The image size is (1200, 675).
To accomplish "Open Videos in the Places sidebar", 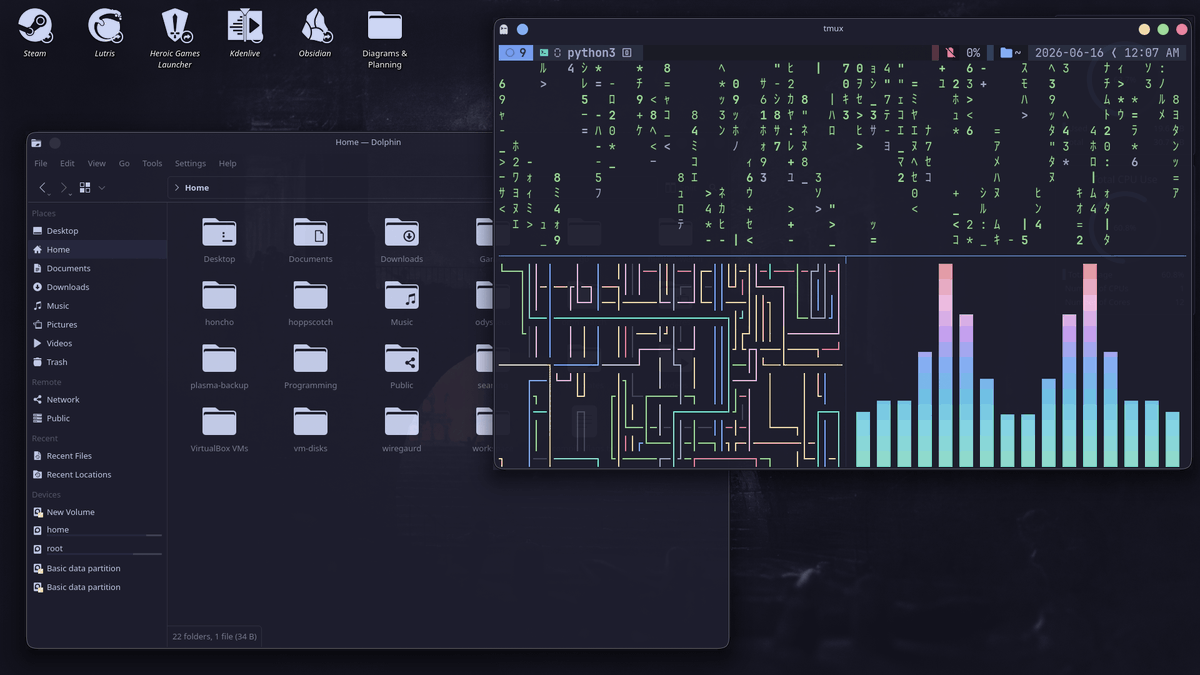I will pyautogui.click(x=97, y=343).
